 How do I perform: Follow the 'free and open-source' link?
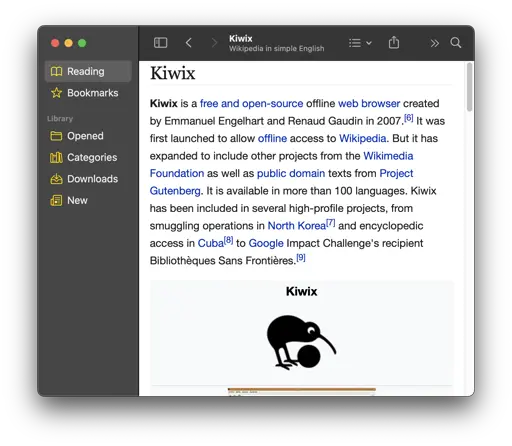coord(251,104)
